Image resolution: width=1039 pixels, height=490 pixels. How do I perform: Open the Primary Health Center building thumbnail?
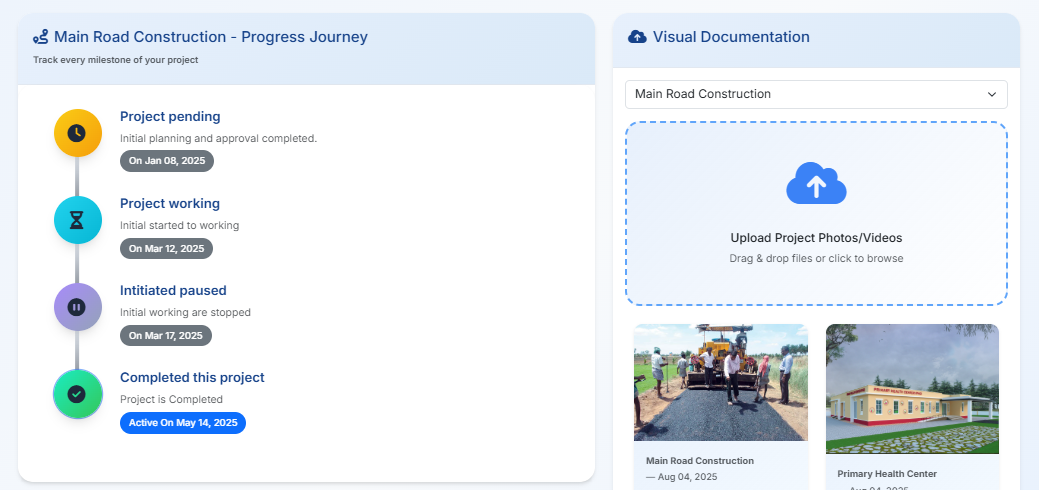coord(912,389)
